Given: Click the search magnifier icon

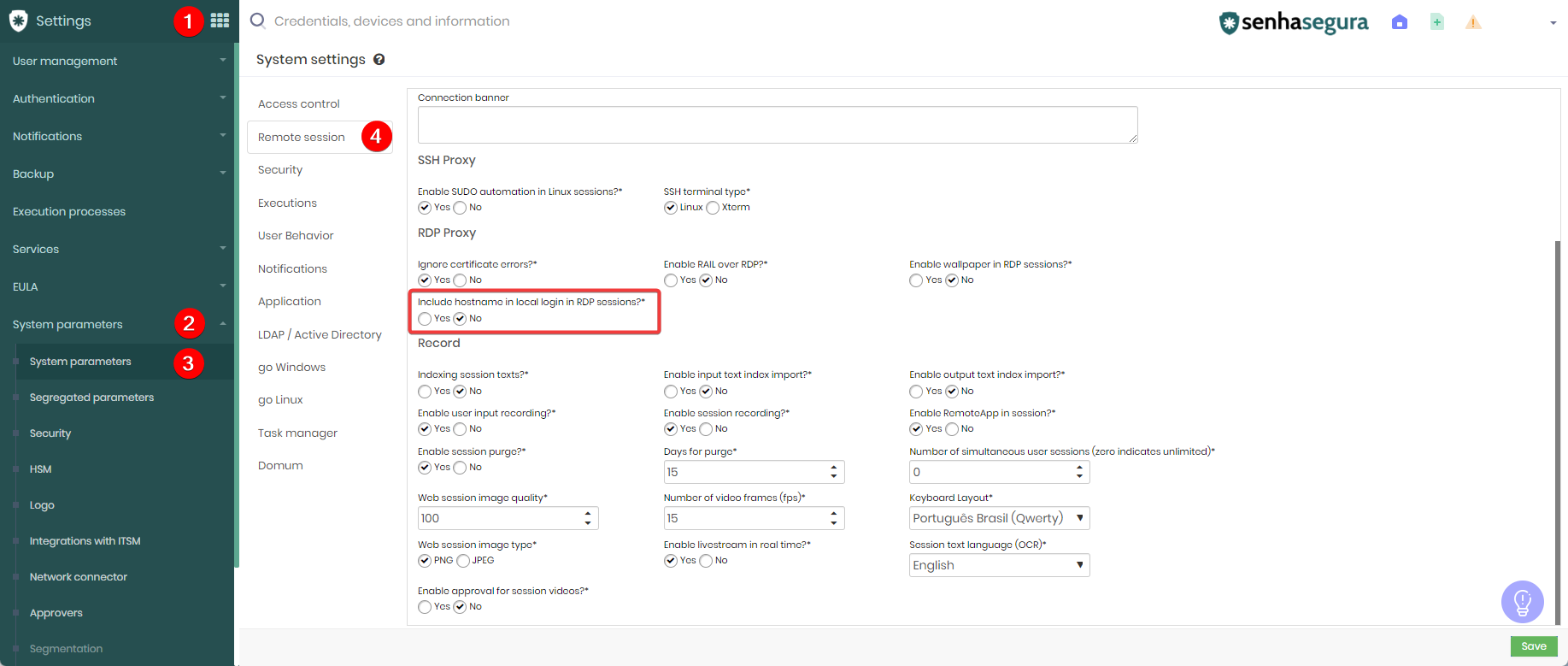Looking at the screenshot, I should (257, 21).
